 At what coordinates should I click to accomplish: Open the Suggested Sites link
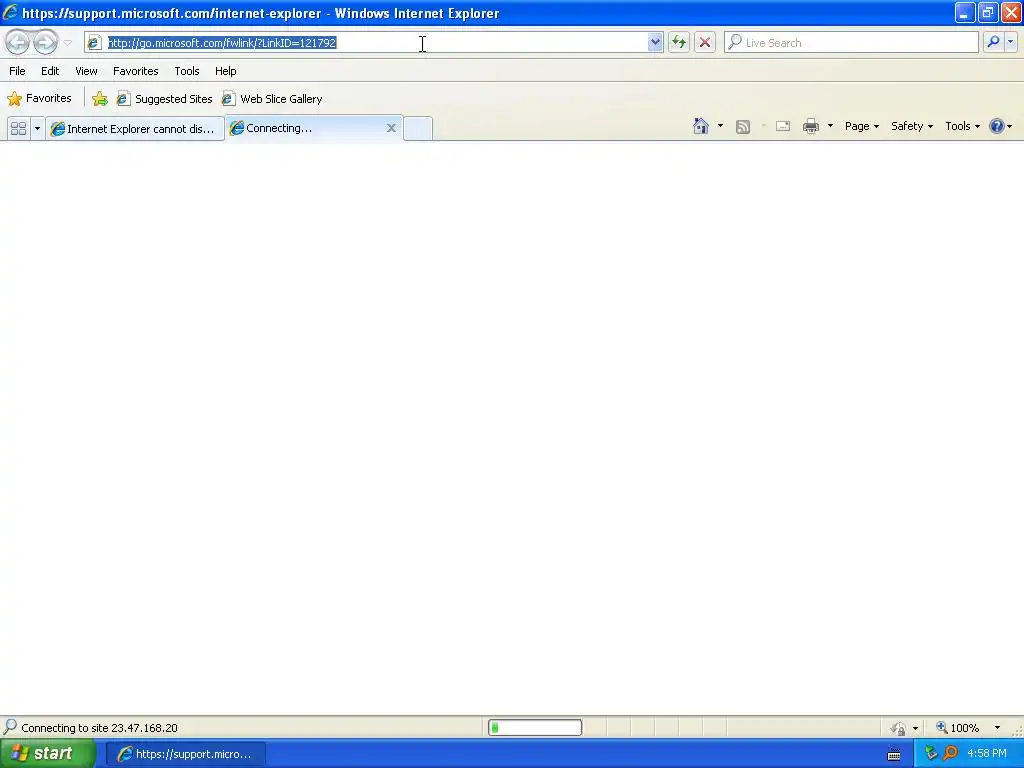click(165, 99)
